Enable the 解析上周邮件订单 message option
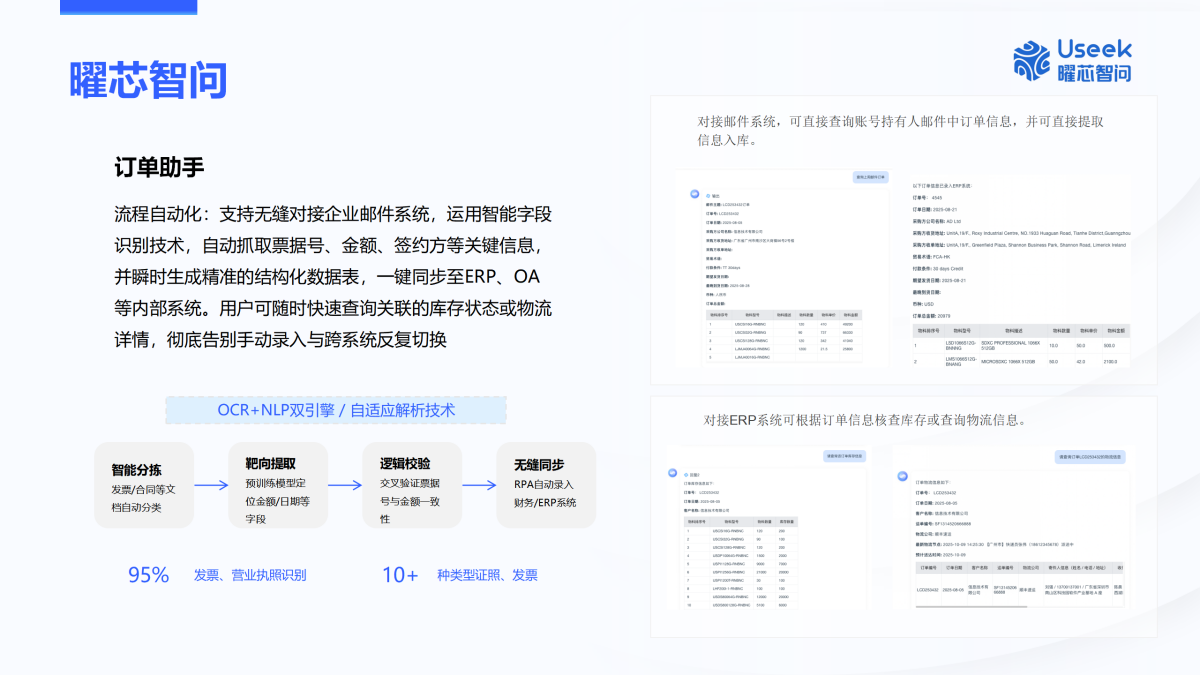 [870, 177]
